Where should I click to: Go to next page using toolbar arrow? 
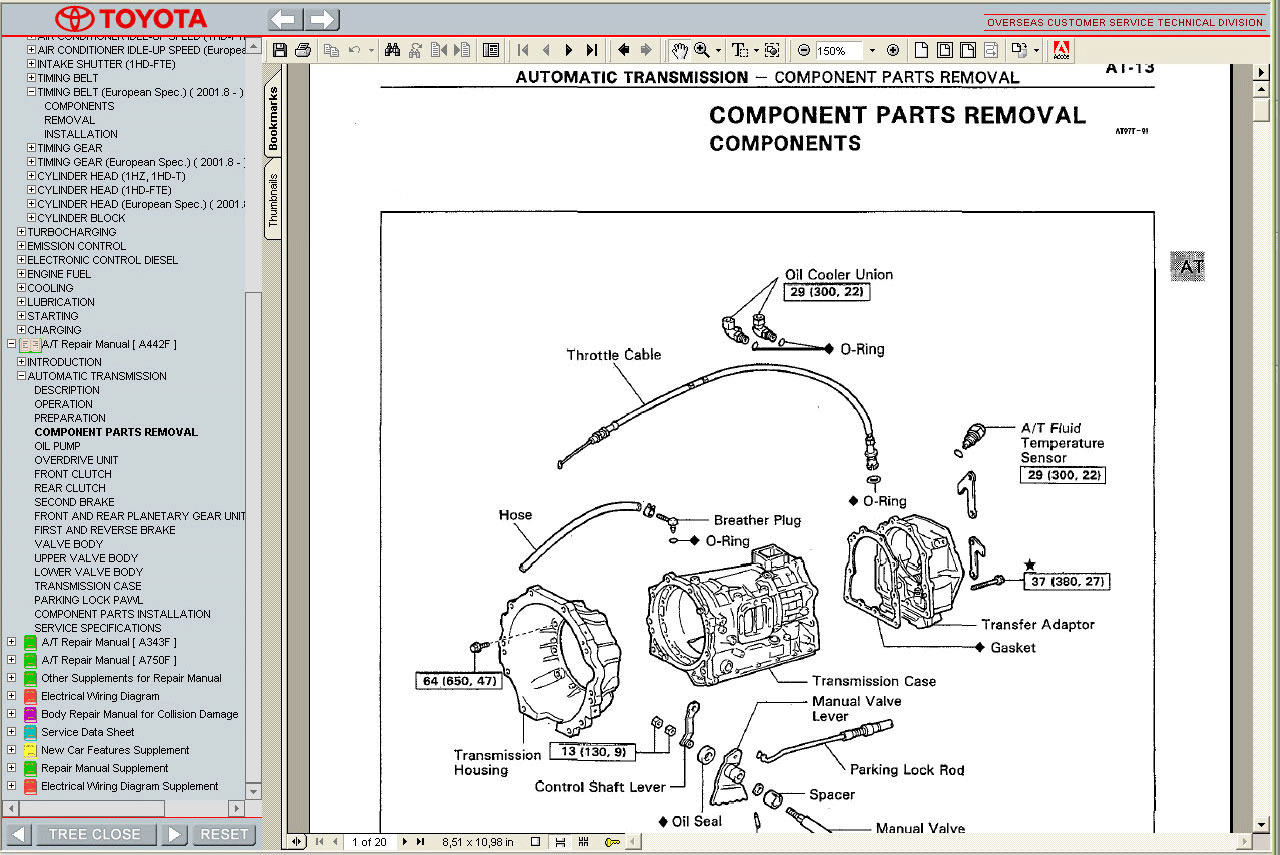(x=569, y=50)
